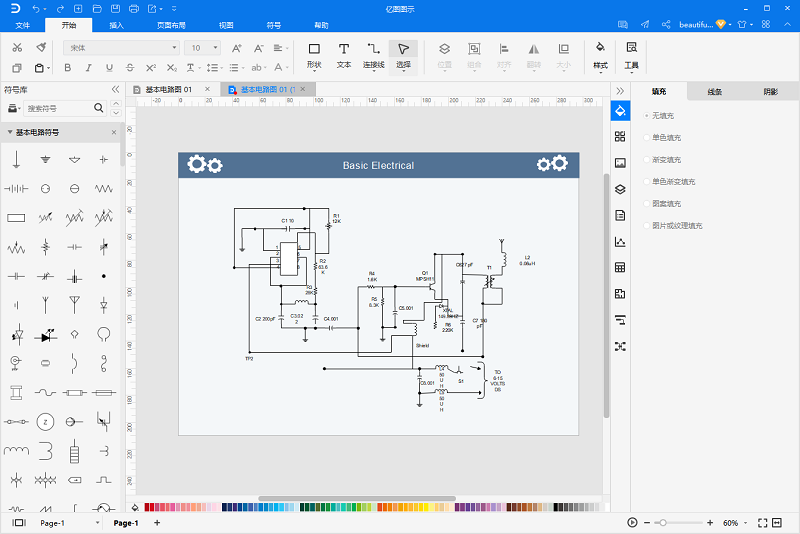Open the Shape (形状) tool

[x=314, y=56]
